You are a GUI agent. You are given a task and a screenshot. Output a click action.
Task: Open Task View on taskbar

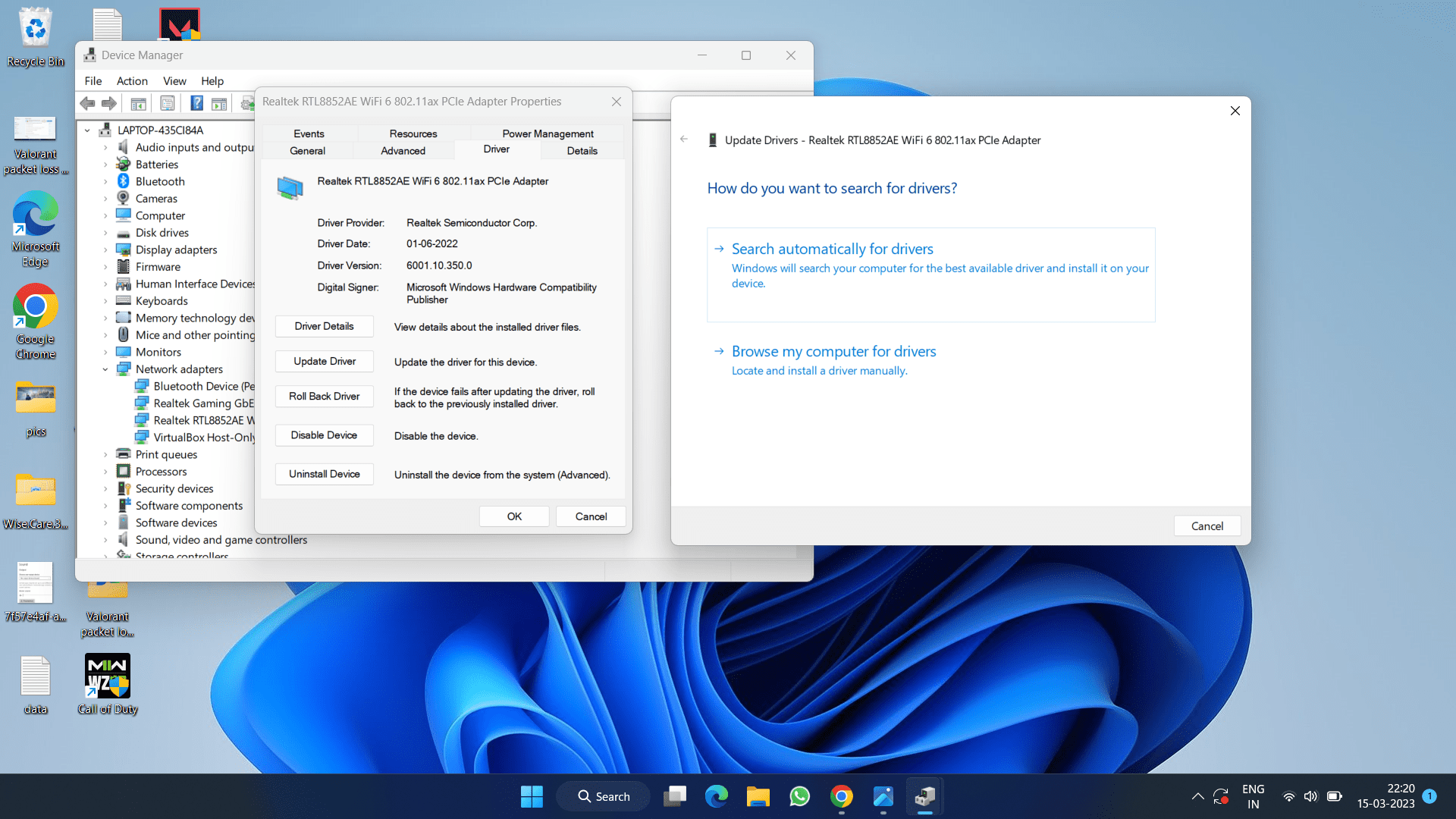pos(675,796)
